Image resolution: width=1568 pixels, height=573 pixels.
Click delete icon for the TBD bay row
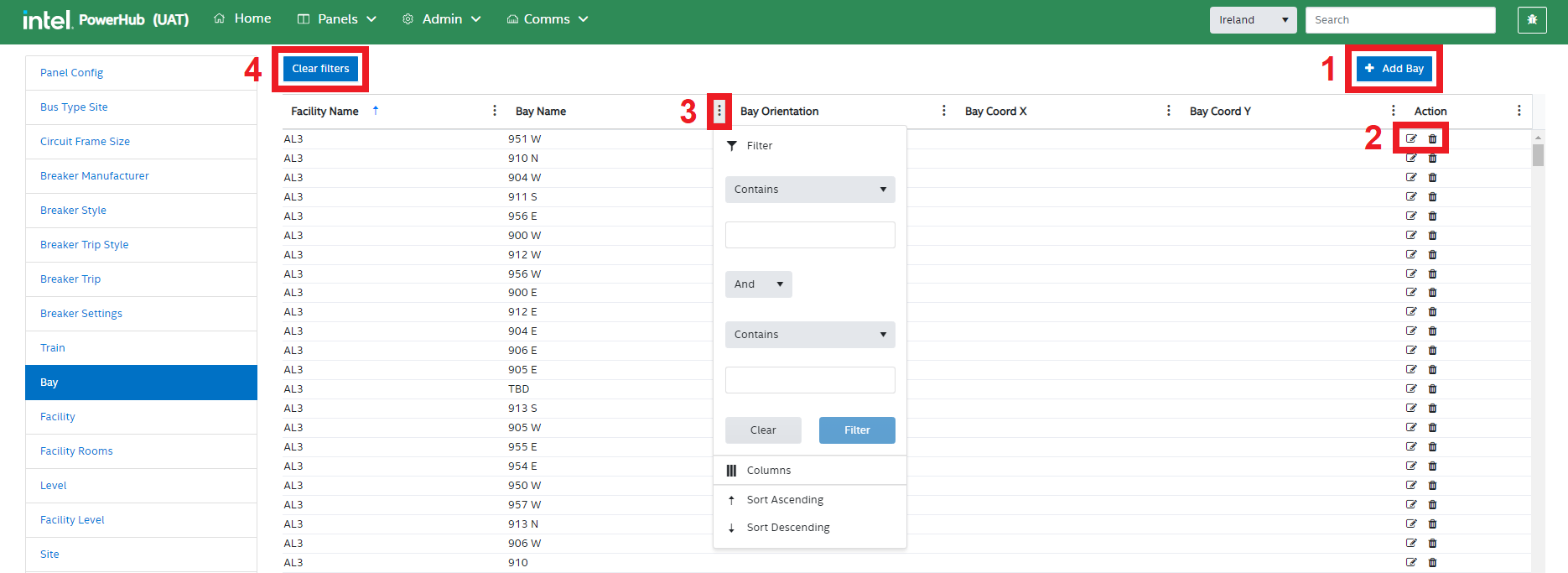pyautogui.click(x=1432, y=389)
